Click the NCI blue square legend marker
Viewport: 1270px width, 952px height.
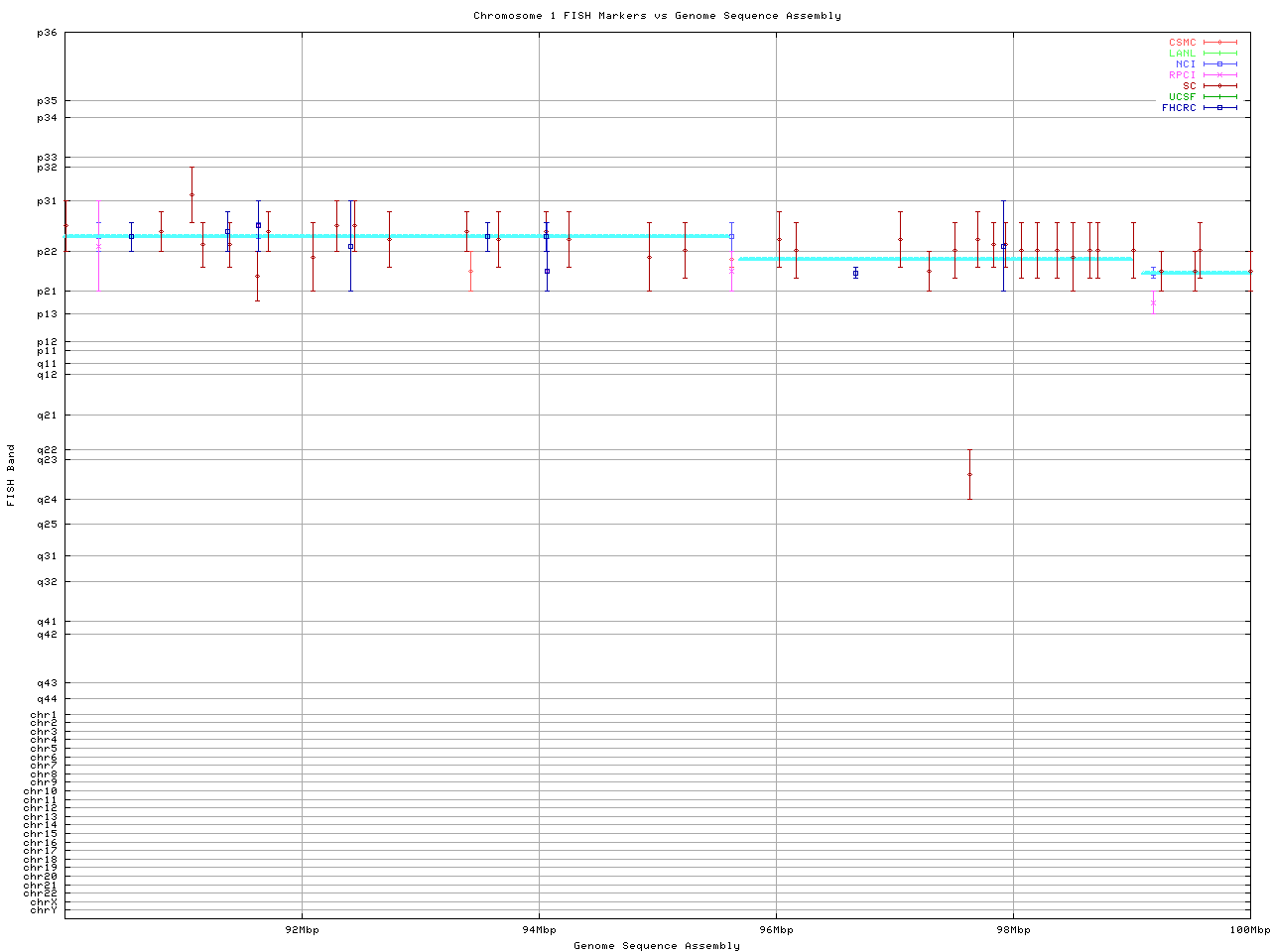(x=1219, y=64)
